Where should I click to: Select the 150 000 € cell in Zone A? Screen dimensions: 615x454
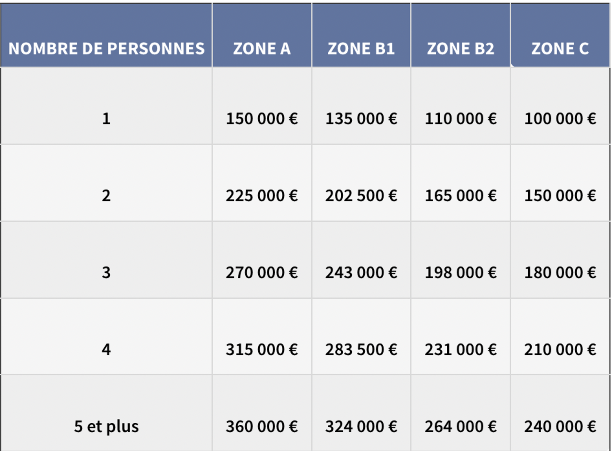(262, 119)
